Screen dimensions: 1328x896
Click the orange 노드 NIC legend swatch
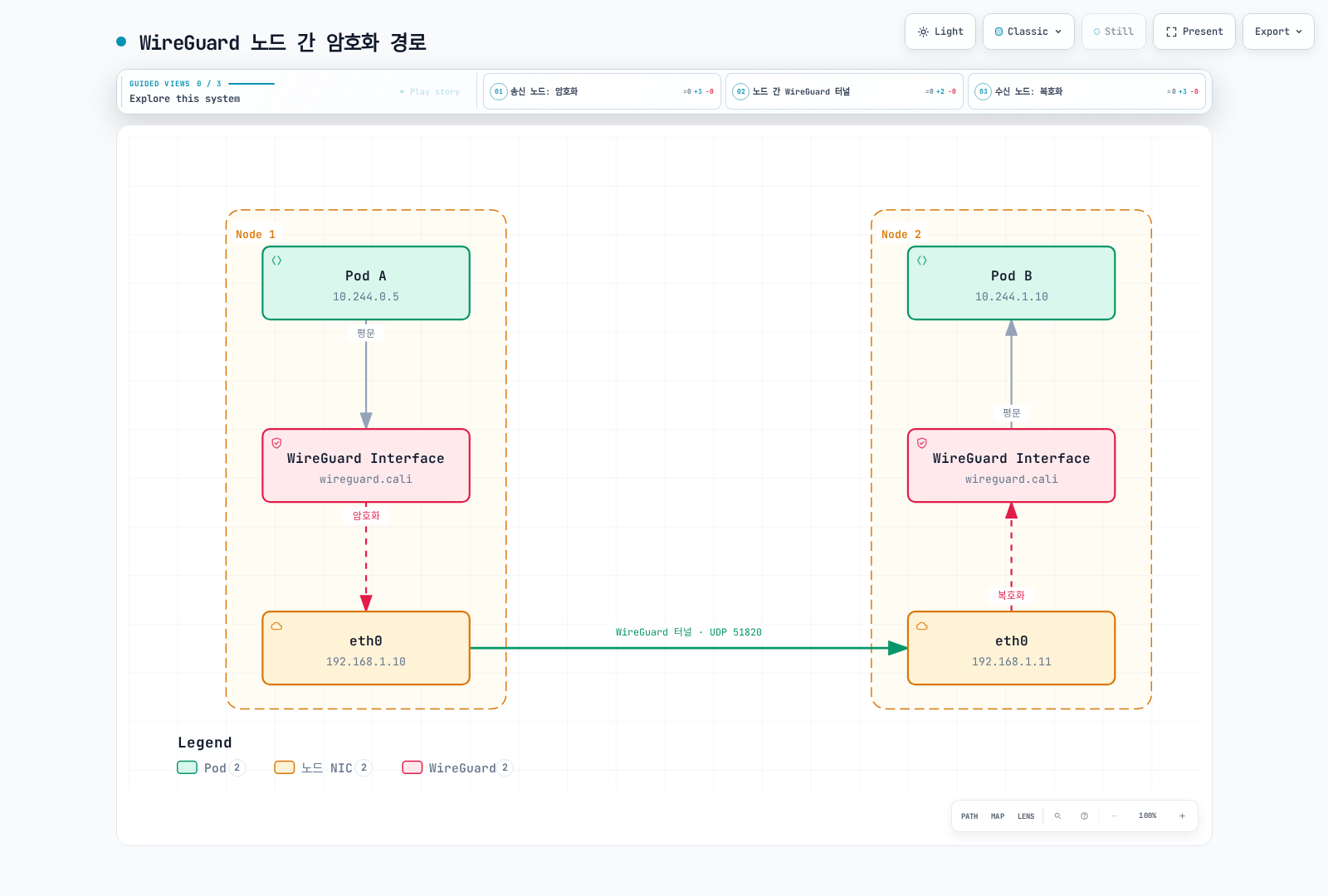click(x=285, y=767)
